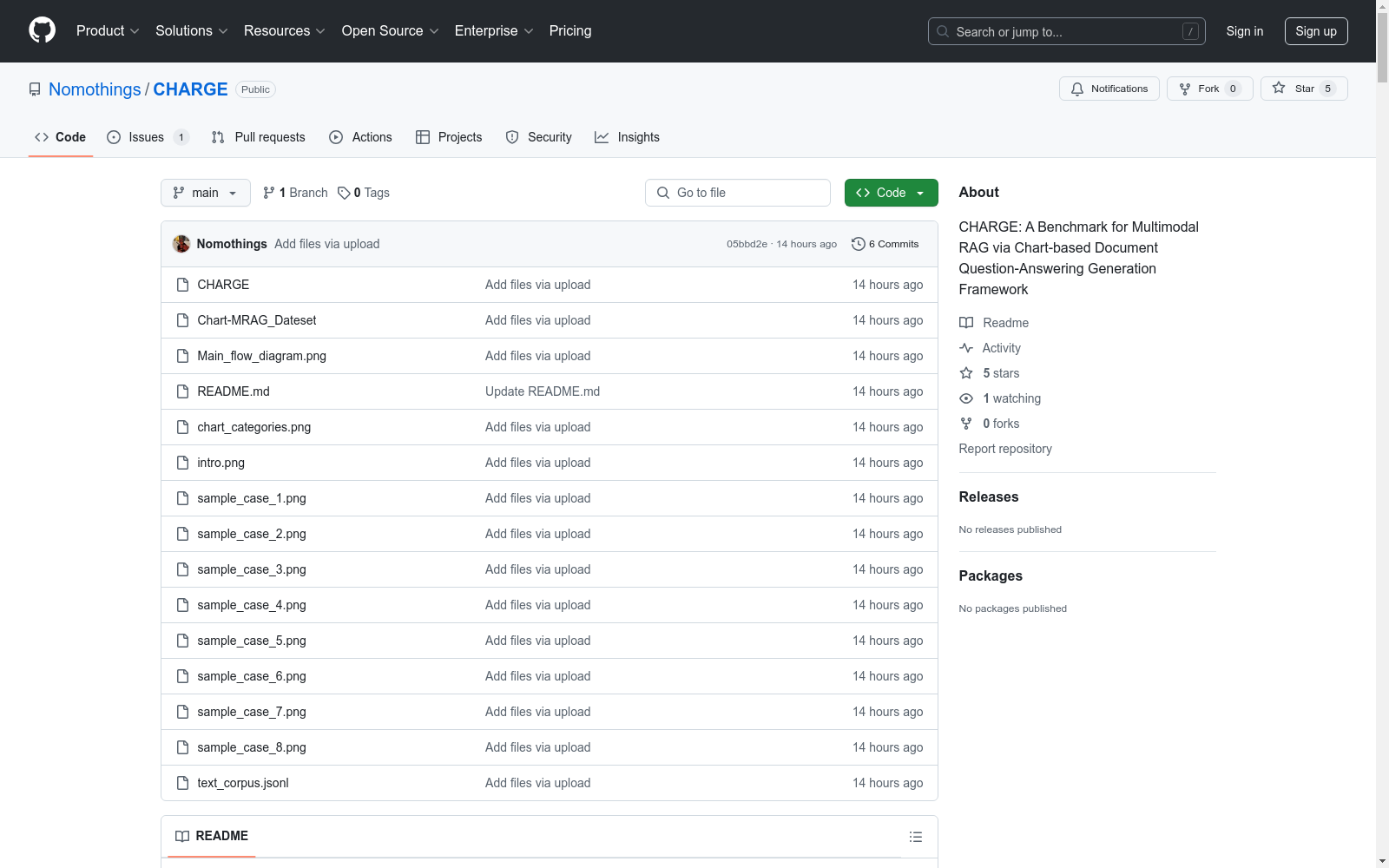Click file icon next to intro.png
Viewport: 1389px width, 868px height.
click(x=182, y=463)
